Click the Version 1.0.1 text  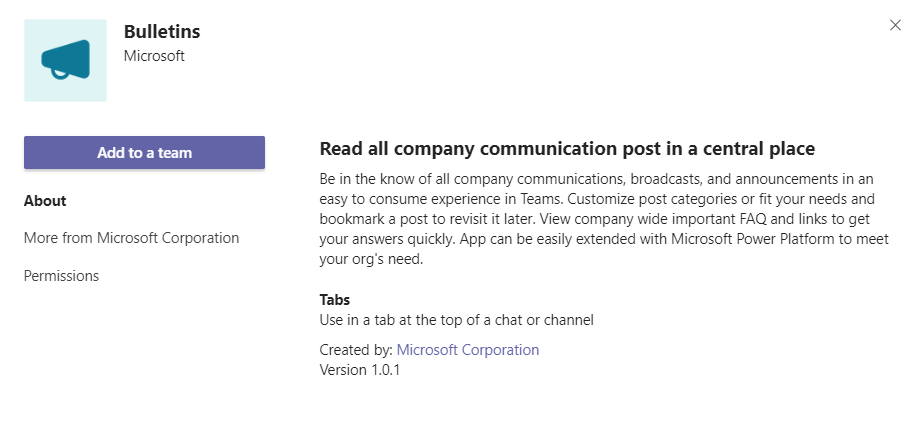point(360,369)
